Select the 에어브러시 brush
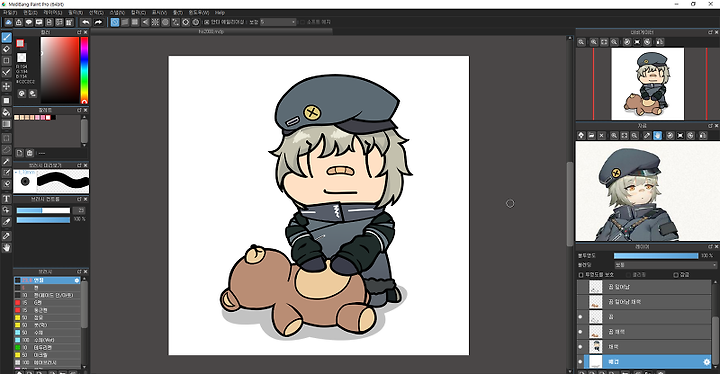The height and width of the screenshot is (374, 720). tap(47, 363)
